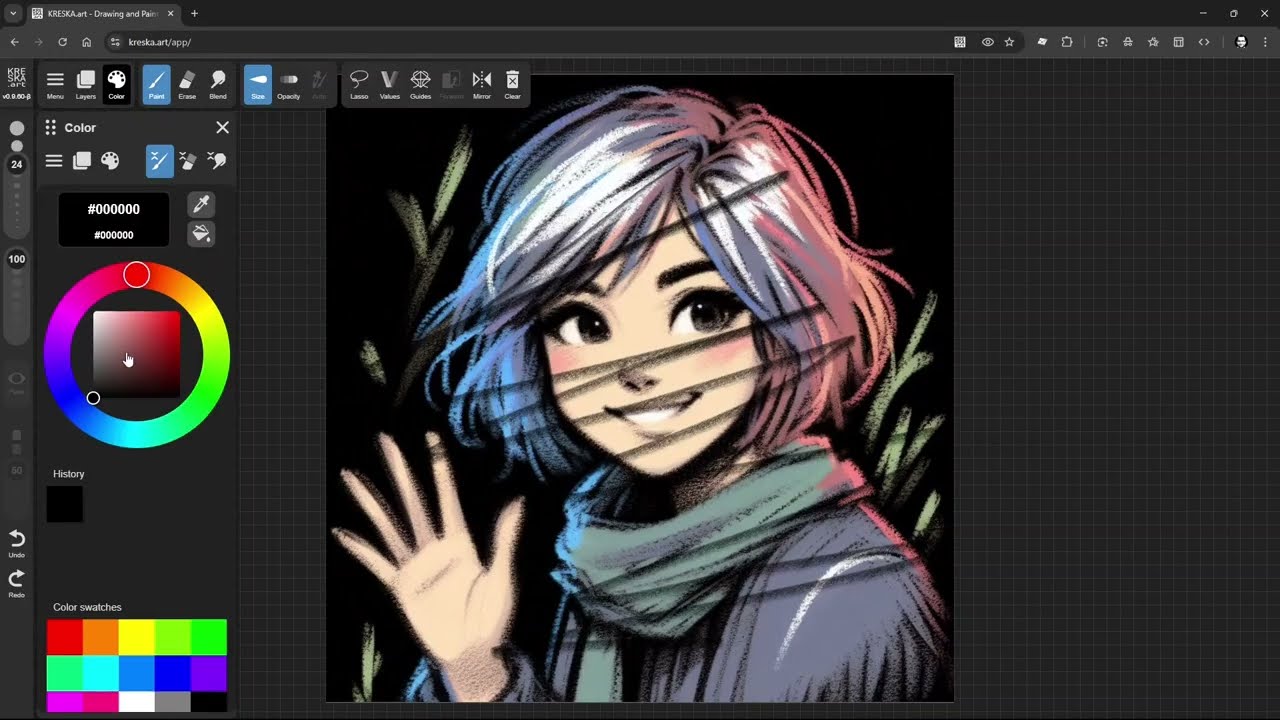Pick the orange color swatch
Screen dimensions: 1280x720
point(101,637)
